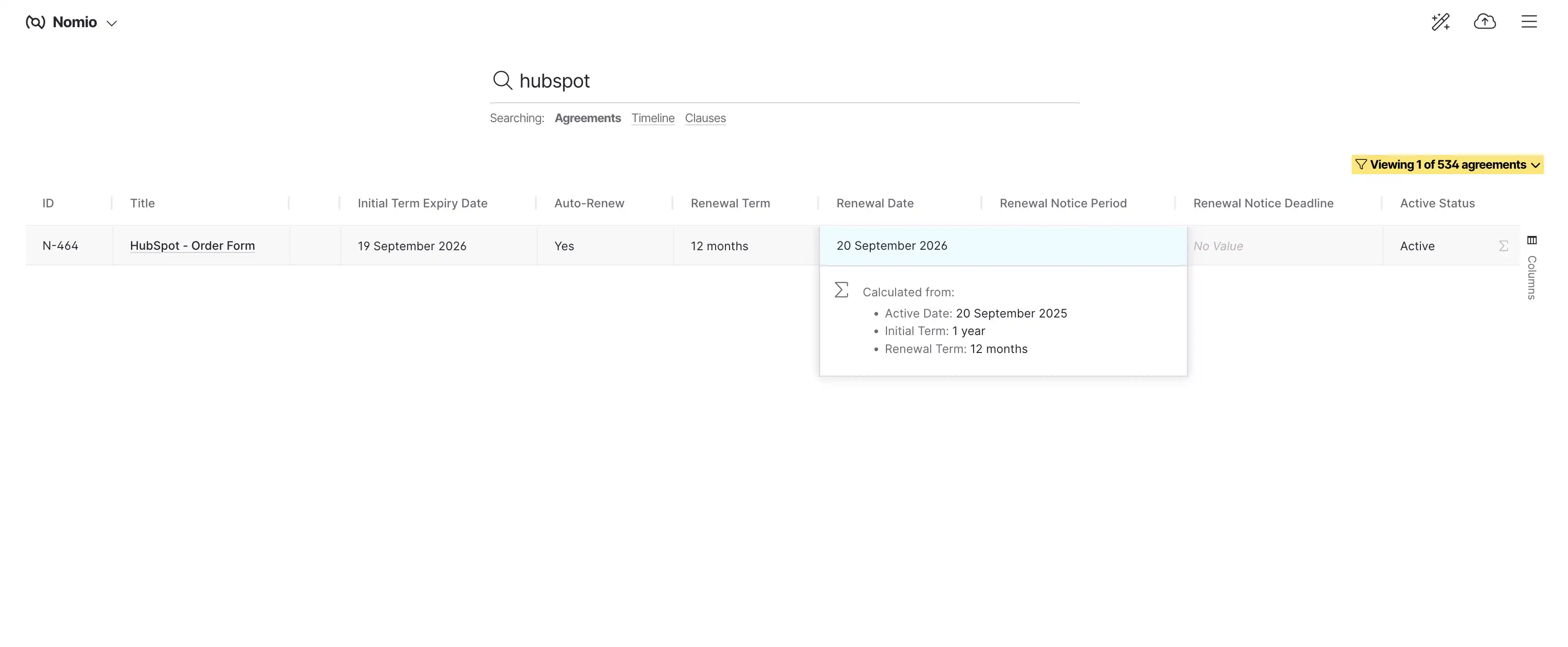Sort by the Title column header
1568x647 pixels.
[143, 203]
